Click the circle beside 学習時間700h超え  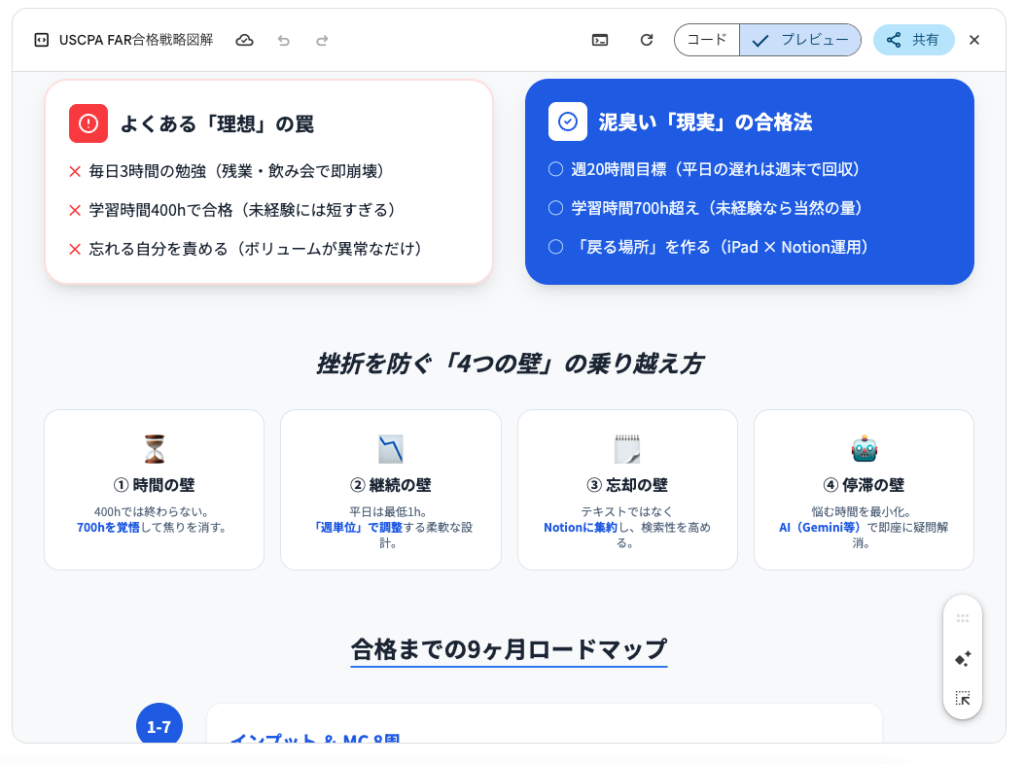556,208
